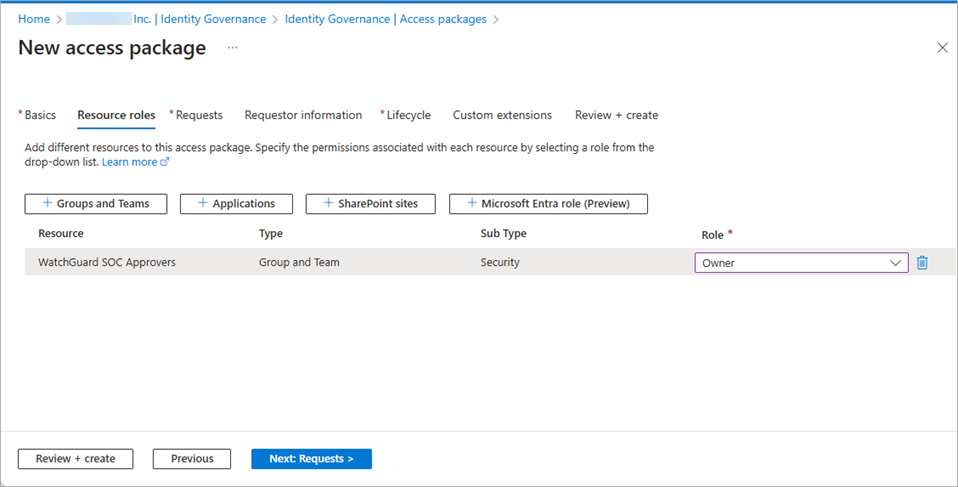The height and width of the screenshot is (487, 958).
Task: Click the bottom Review + create button
Action: coord(75,459)
